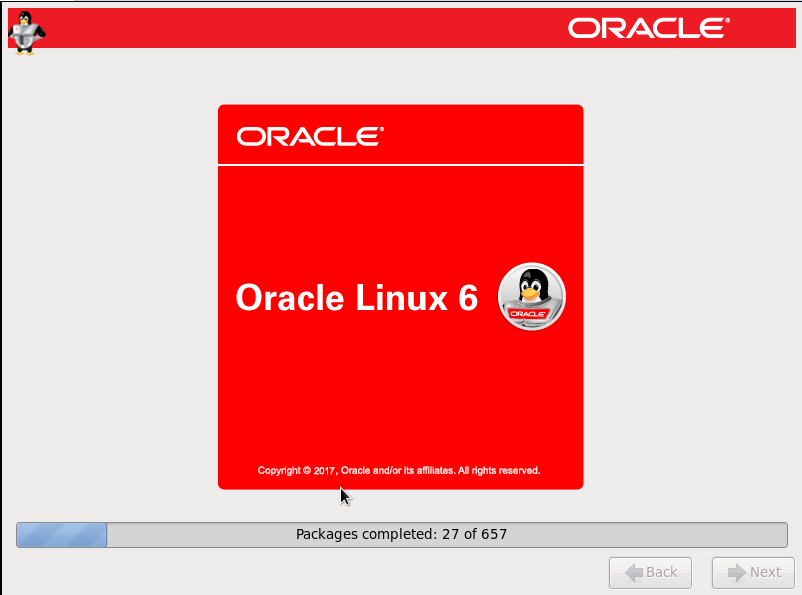This screenshot has height=595, width=802.
Task: Click the Back button
Action: click(x=650, y=572)
